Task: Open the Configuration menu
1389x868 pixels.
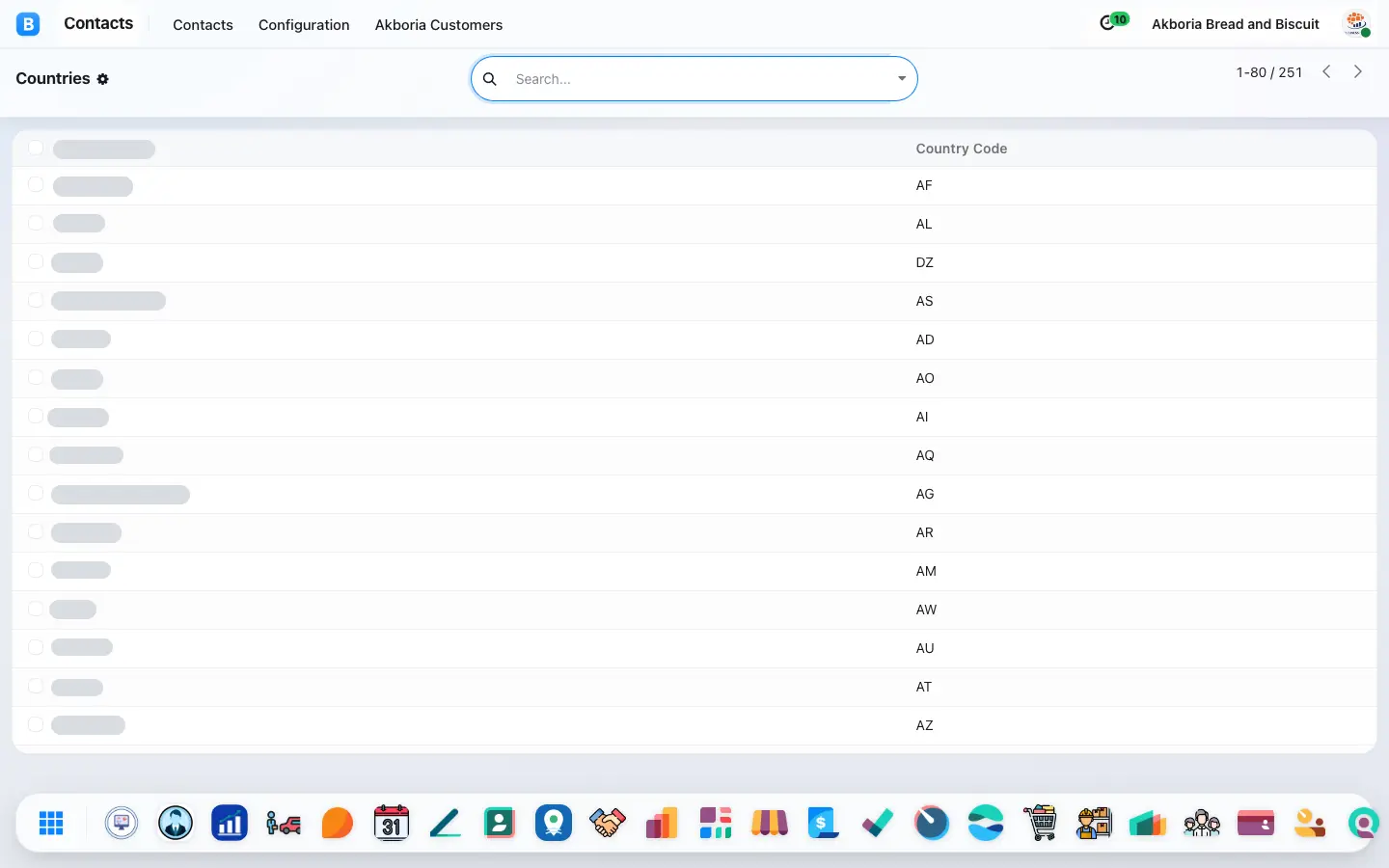Action: [304, 25]
